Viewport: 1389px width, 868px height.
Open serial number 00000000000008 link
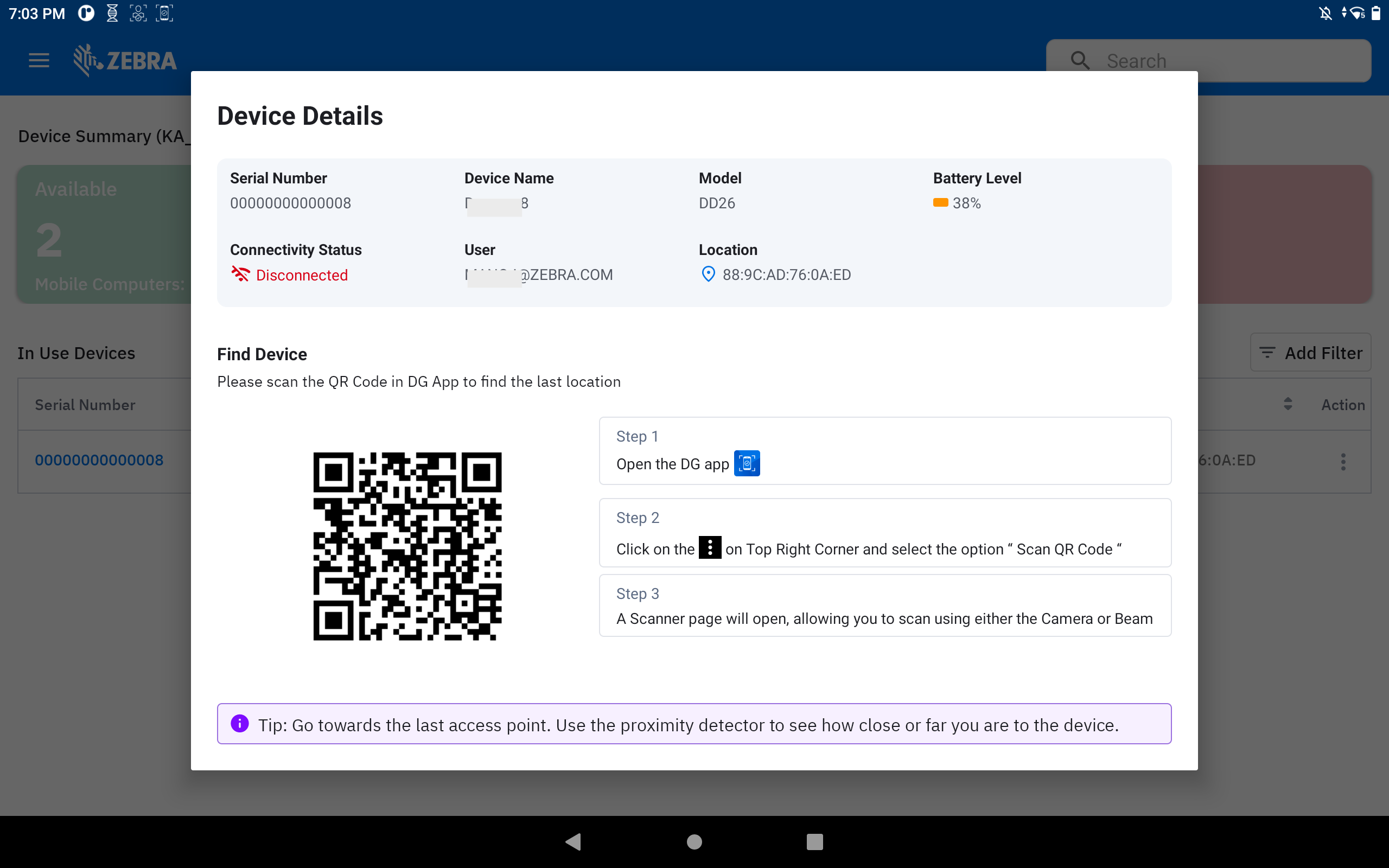pos(99,461)
